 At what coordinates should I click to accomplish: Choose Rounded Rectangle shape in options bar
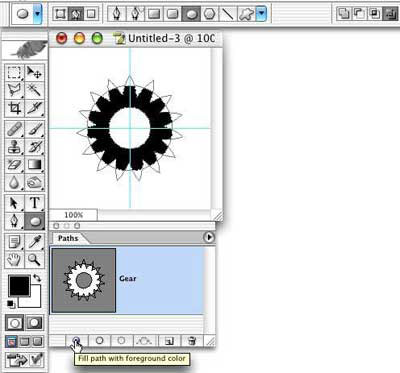point(172,14)
